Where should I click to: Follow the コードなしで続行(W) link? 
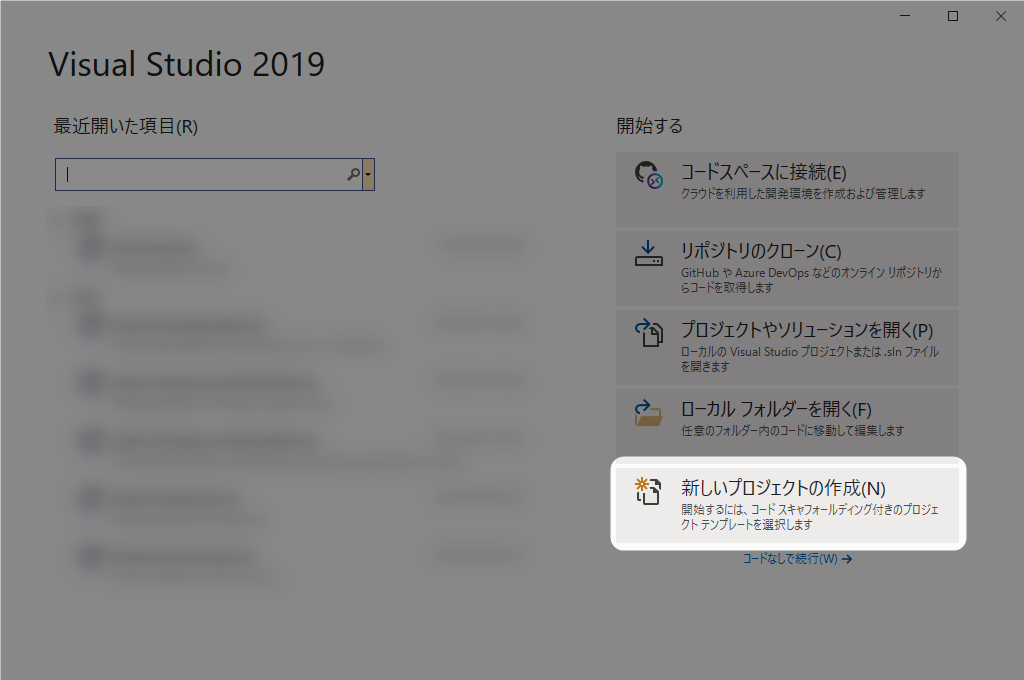pyautogui.click(x=797, y=559)
